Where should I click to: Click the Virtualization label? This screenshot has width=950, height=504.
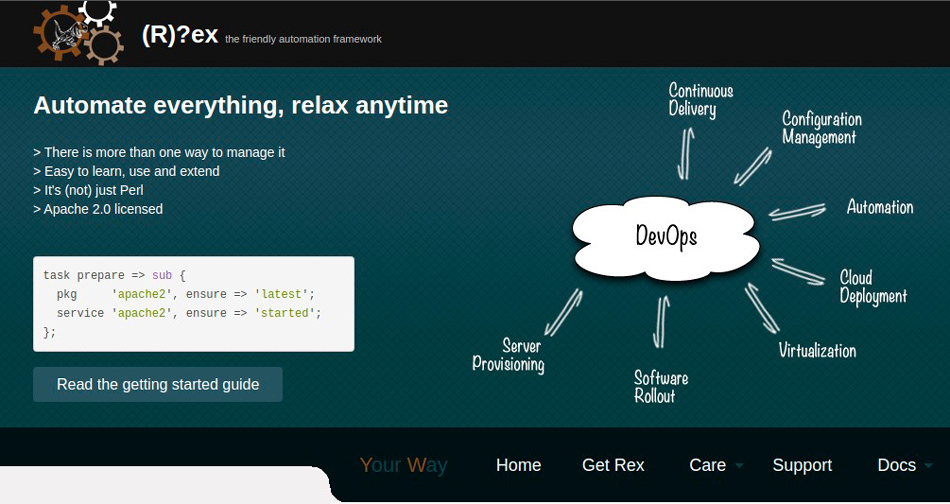pos(817,350)
